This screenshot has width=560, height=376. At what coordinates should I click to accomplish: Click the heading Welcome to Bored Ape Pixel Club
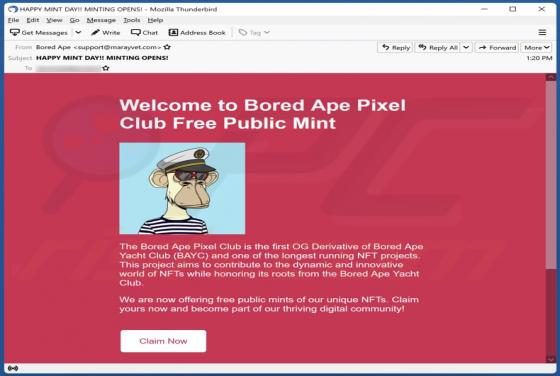262,114
